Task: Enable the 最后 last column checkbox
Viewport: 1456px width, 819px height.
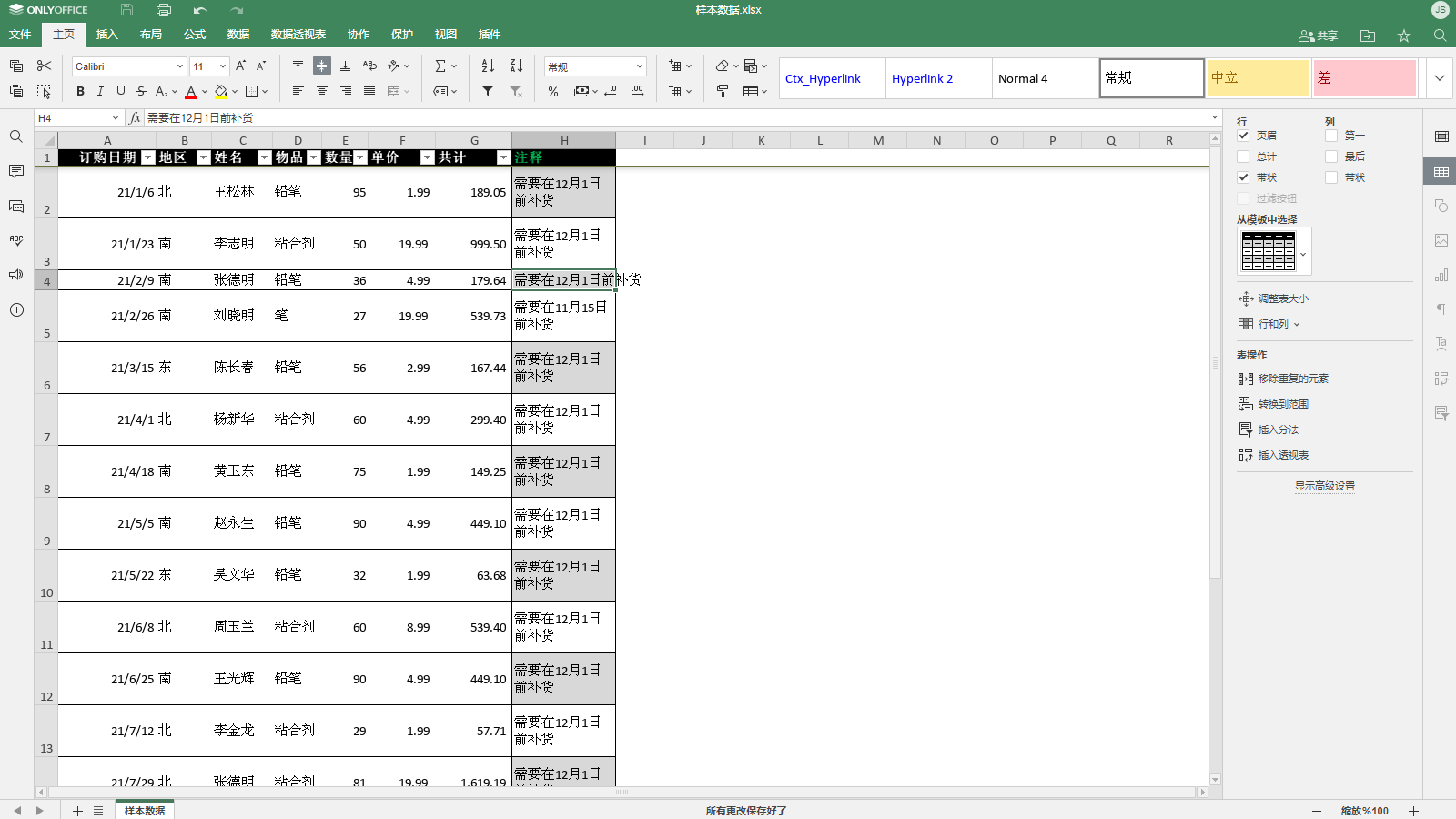Action: coord(1331,157)
